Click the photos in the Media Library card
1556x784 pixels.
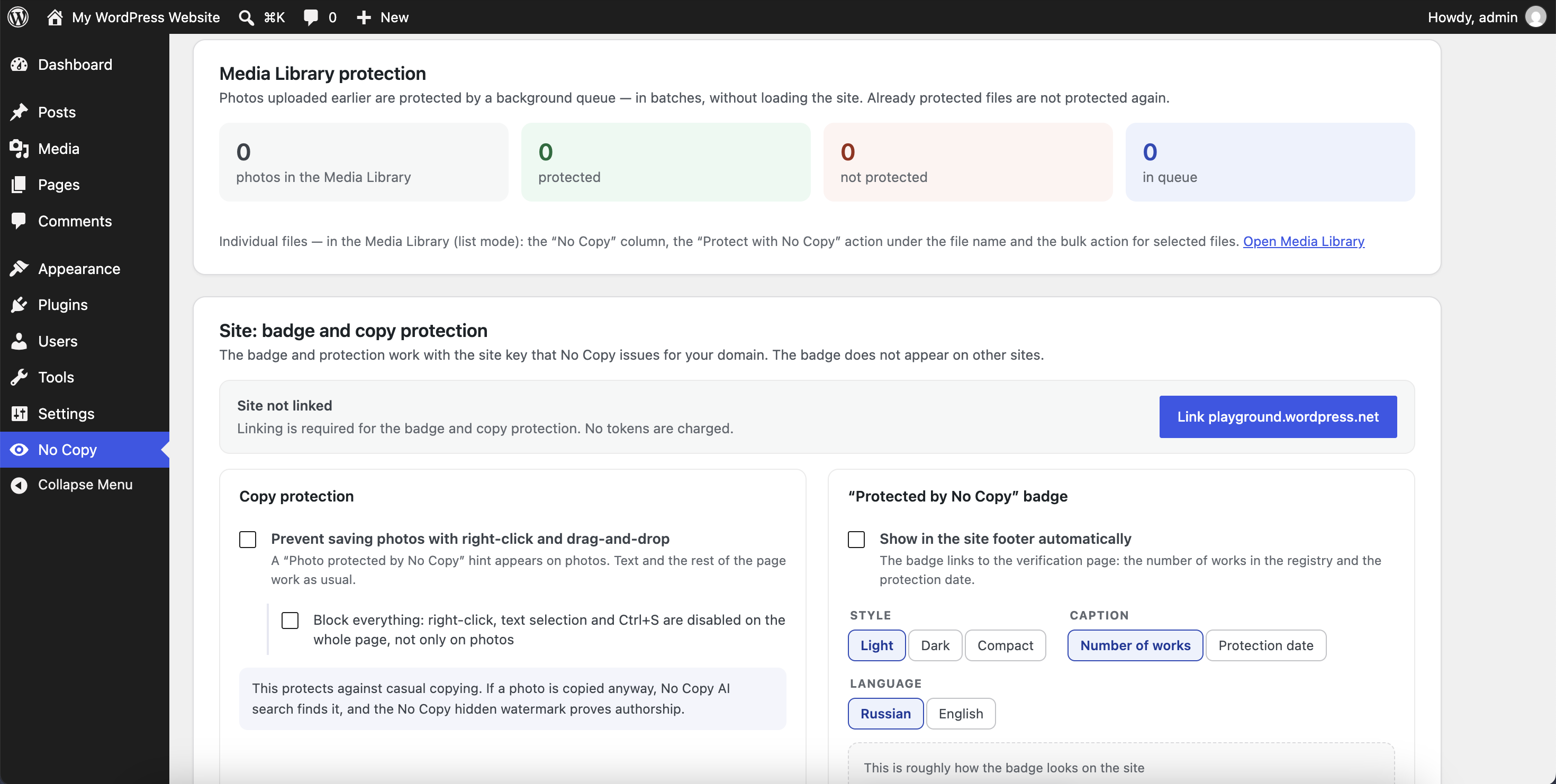coord(364,162)
